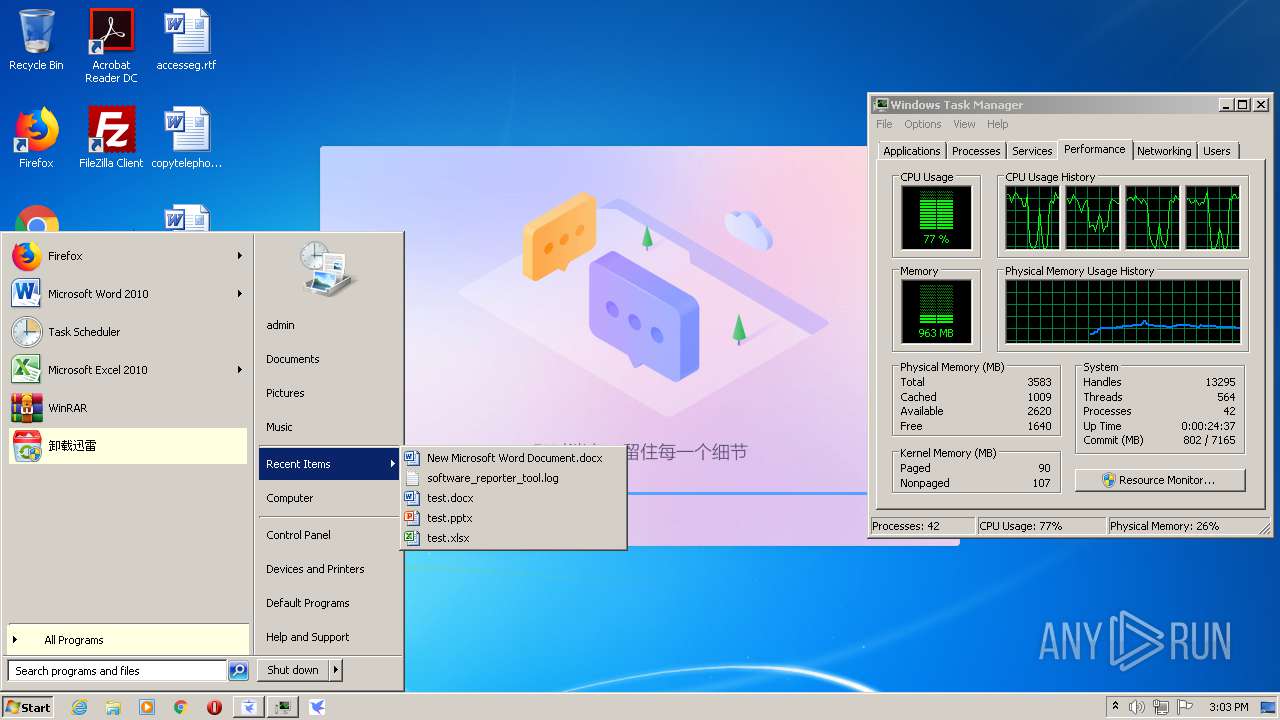Click the volume speaker tray icon
Screen dimensions: 1280x720
(1137, 707)
